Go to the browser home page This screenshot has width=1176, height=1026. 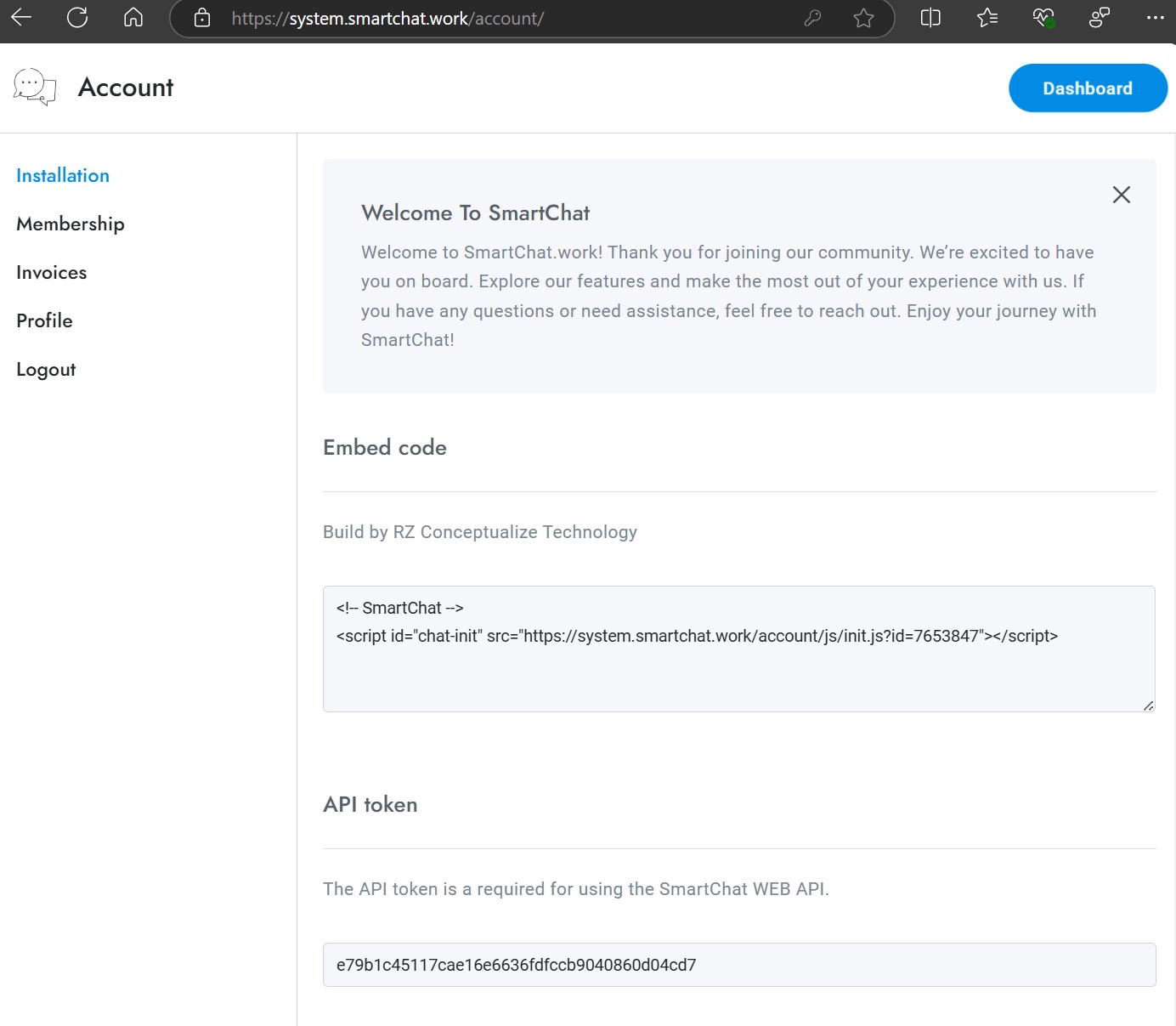(133, 19)
